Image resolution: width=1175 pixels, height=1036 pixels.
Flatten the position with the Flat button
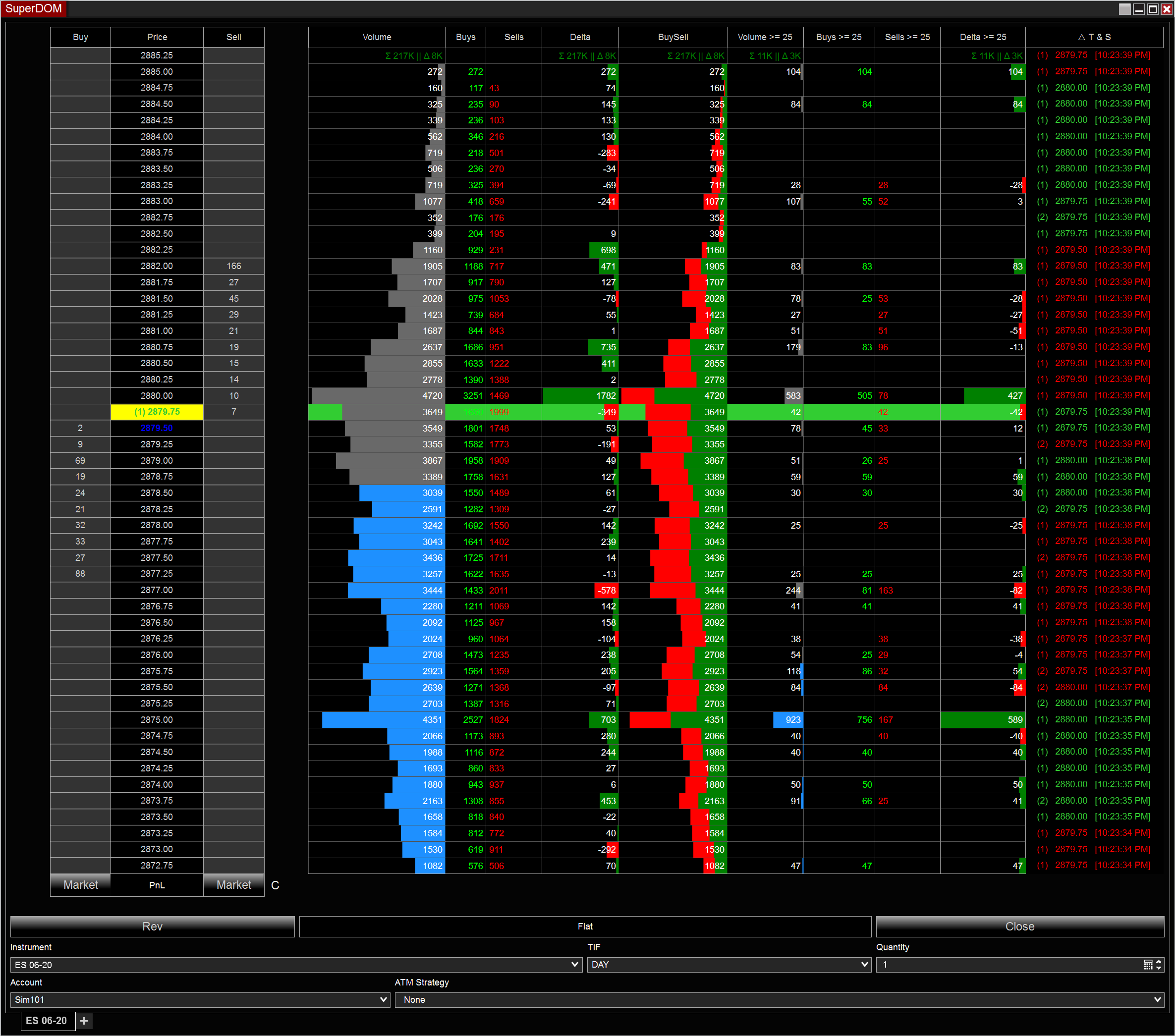(x=585, y=926)
